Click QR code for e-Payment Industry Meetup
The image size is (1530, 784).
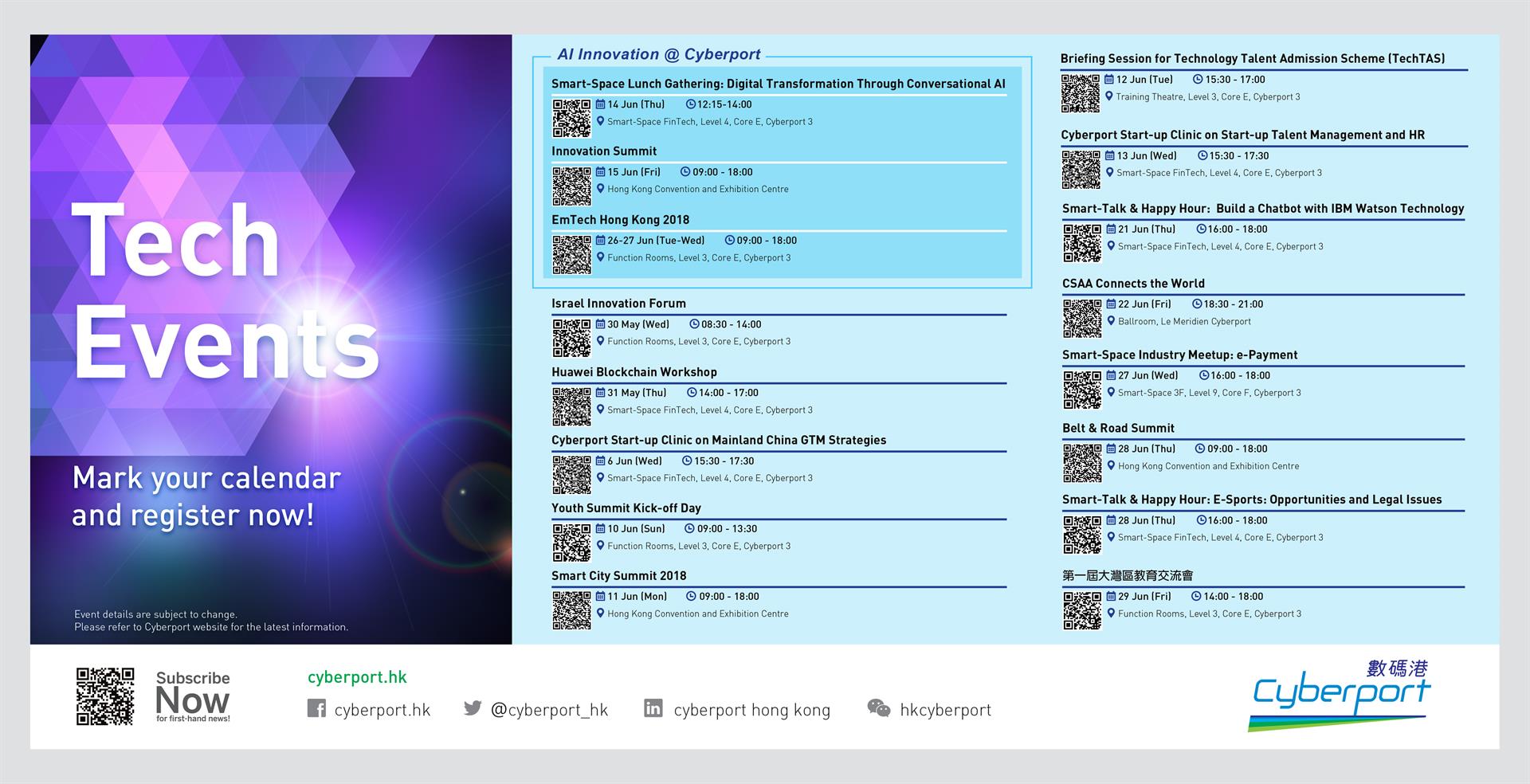click(x=1082, y=390)
